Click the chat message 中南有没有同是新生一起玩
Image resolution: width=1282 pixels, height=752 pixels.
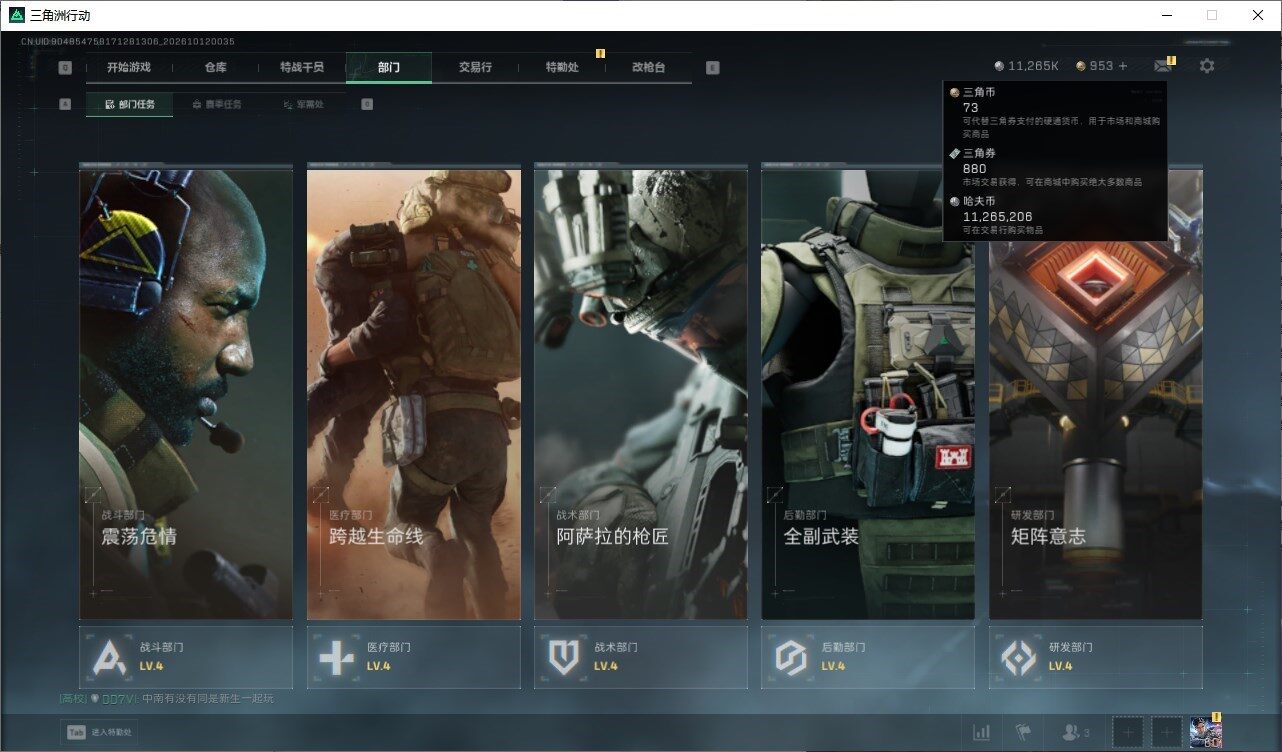(208, 699)
